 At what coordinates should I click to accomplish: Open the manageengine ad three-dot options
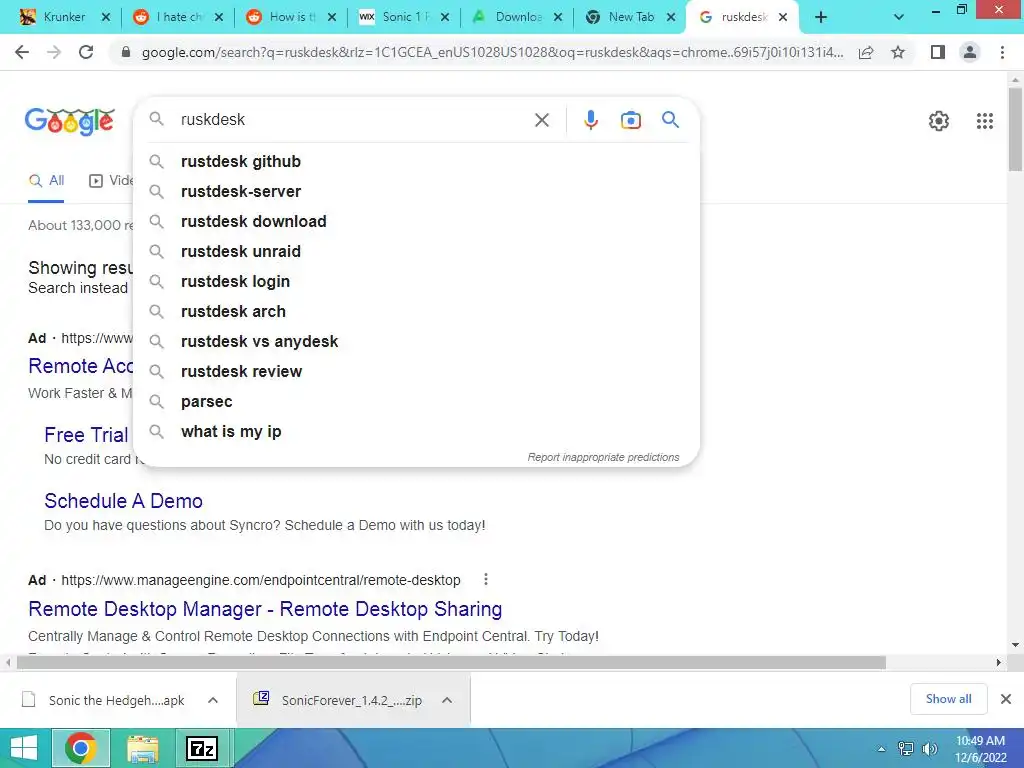[485, 579]
